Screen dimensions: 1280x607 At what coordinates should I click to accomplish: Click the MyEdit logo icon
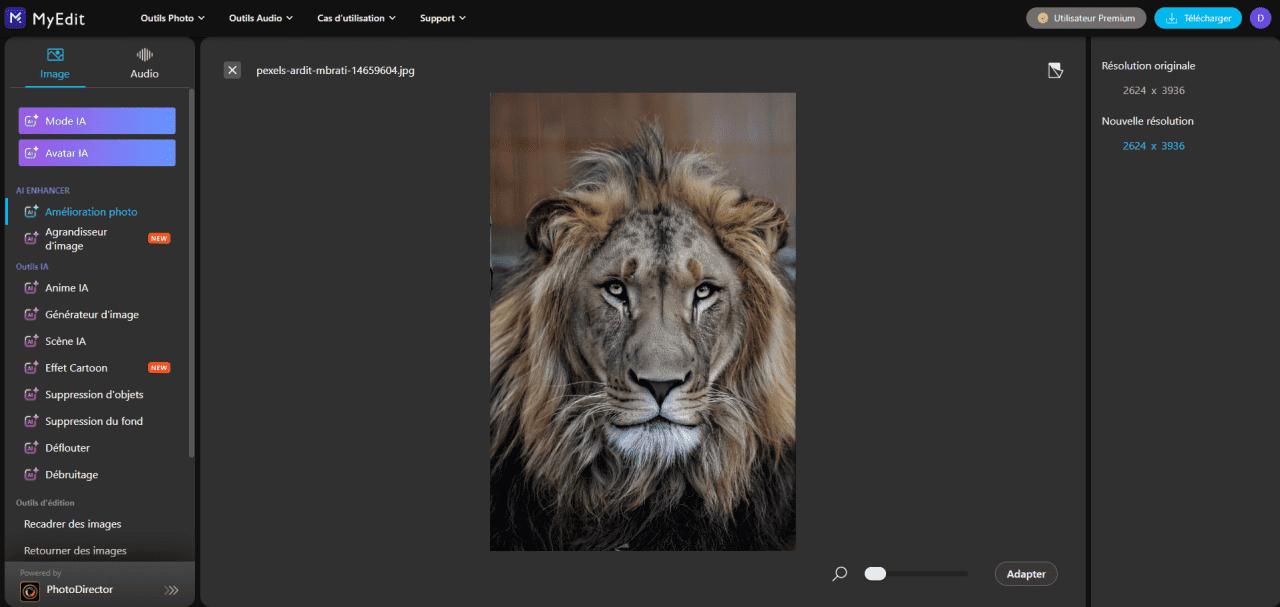16,18
